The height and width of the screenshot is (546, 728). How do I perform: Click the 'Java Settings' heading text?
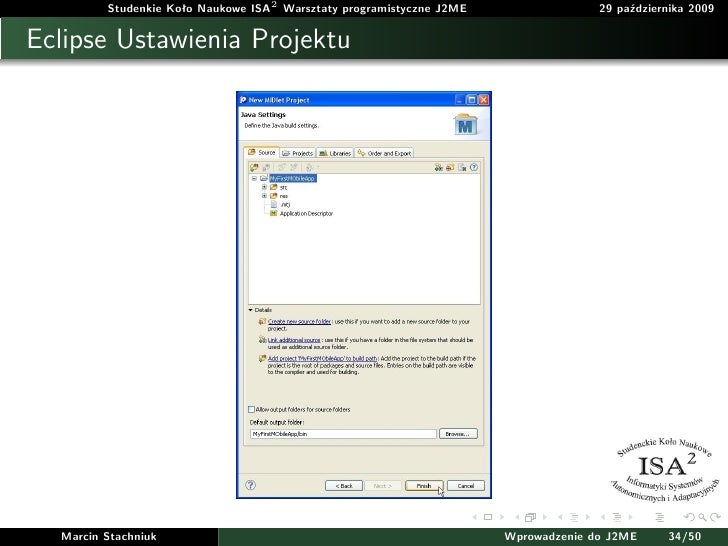263,115
